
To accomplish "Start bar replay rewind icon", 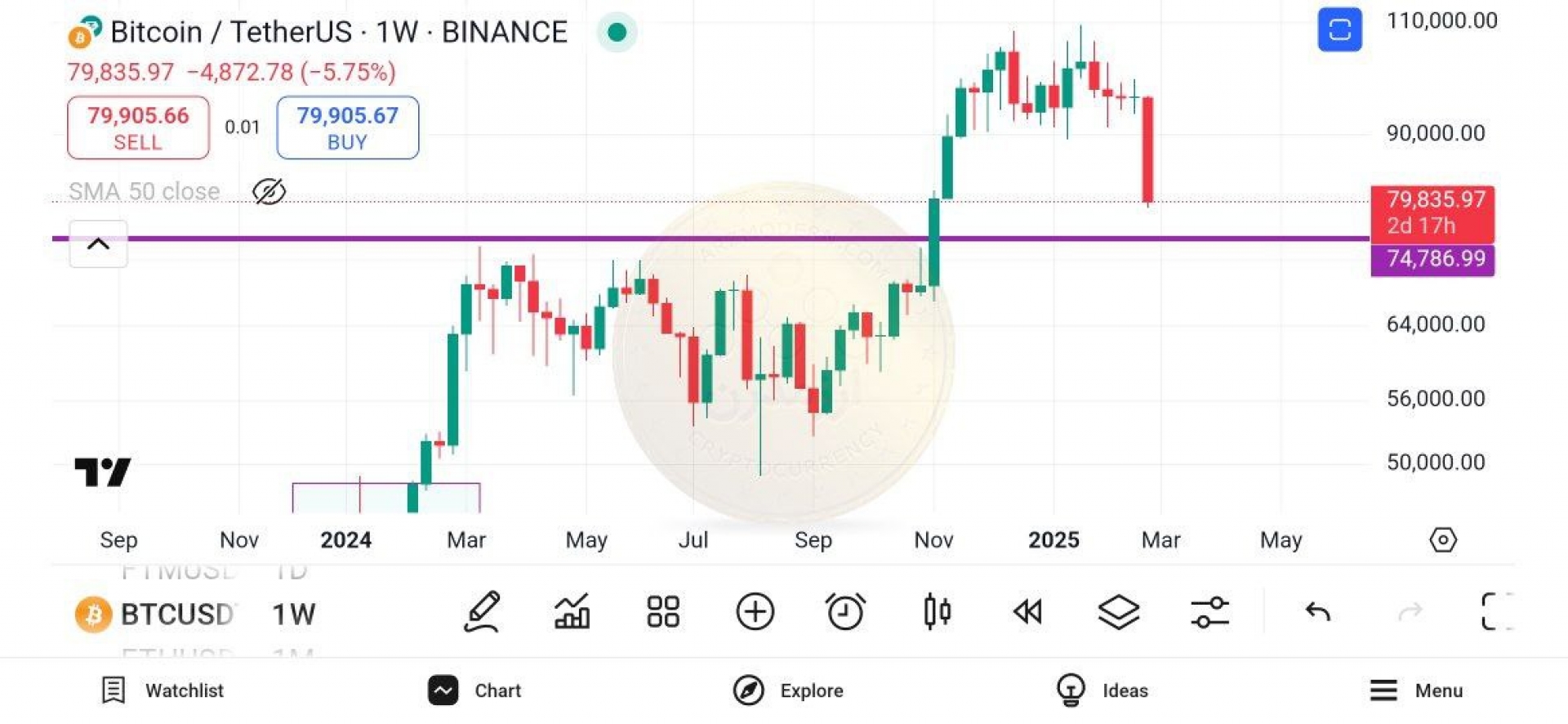I will point(1027,612).
